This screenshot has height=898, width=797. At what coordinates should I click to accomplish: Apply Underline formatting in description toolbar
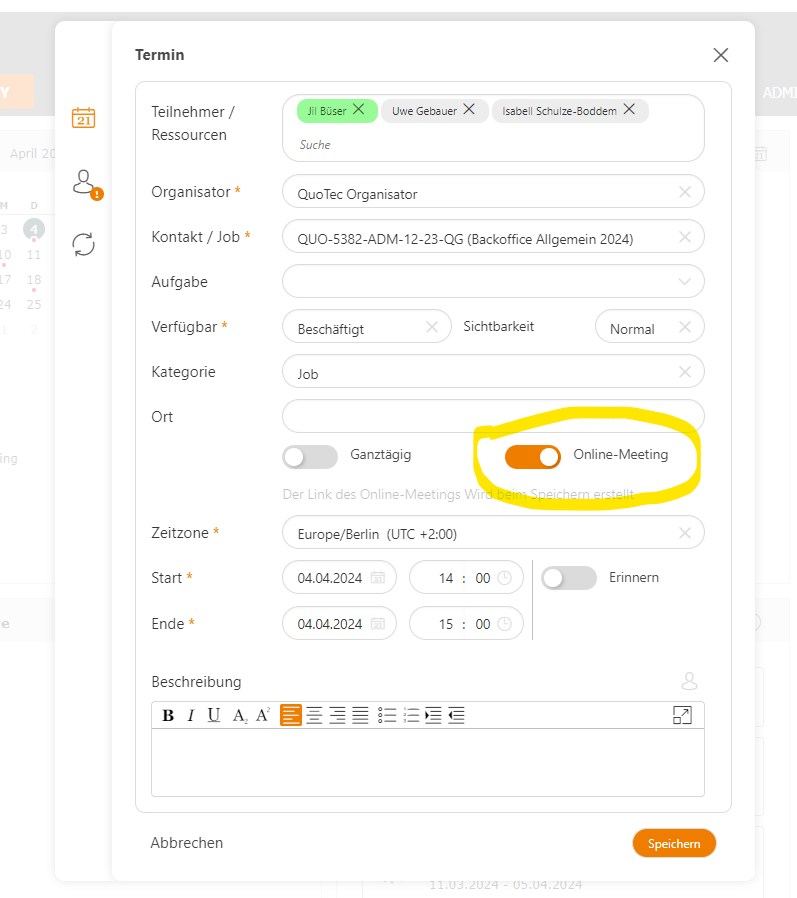point(214,715)
